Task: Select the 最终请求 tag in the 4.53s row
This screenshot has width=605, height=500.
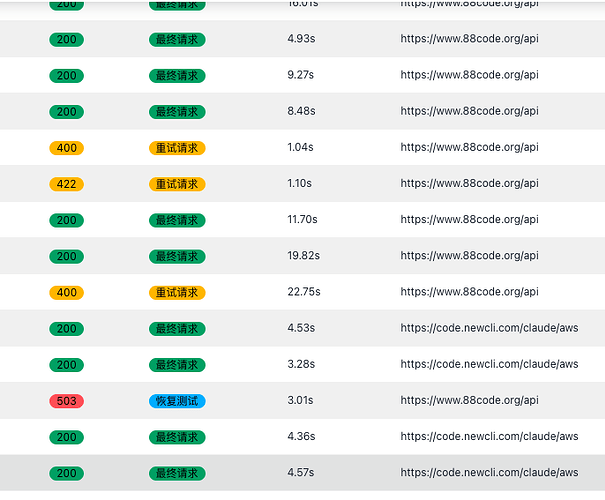Action: coord(177,329)
